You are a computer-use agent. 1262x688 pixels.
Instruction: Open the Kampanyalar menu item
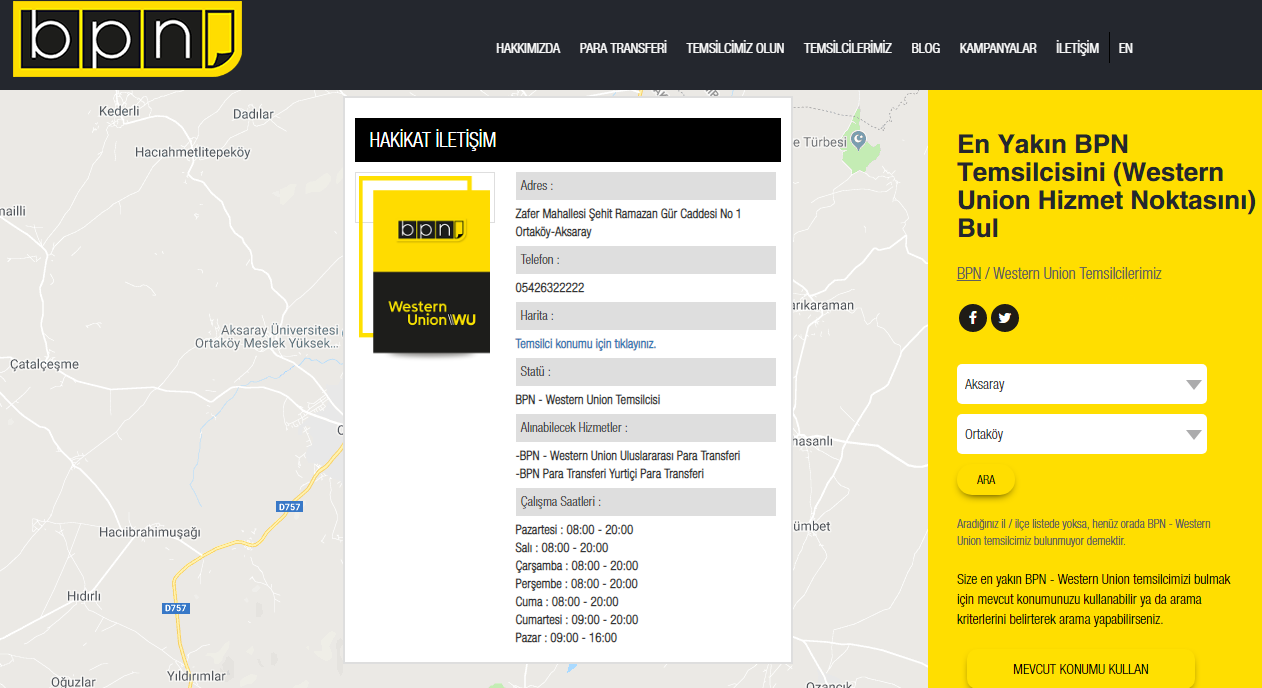(998, 48)
